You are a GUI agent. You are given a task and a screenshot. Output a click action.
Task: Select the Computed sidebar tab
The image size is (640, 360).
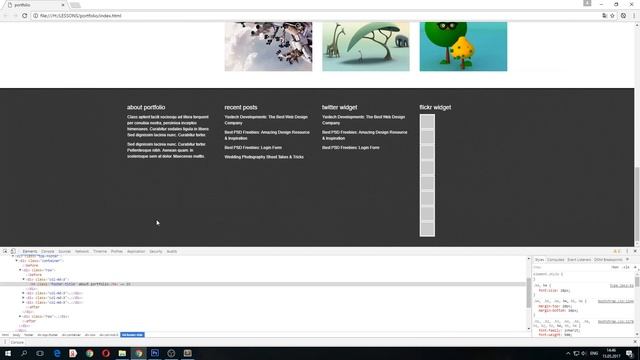(x=555, y=260)
